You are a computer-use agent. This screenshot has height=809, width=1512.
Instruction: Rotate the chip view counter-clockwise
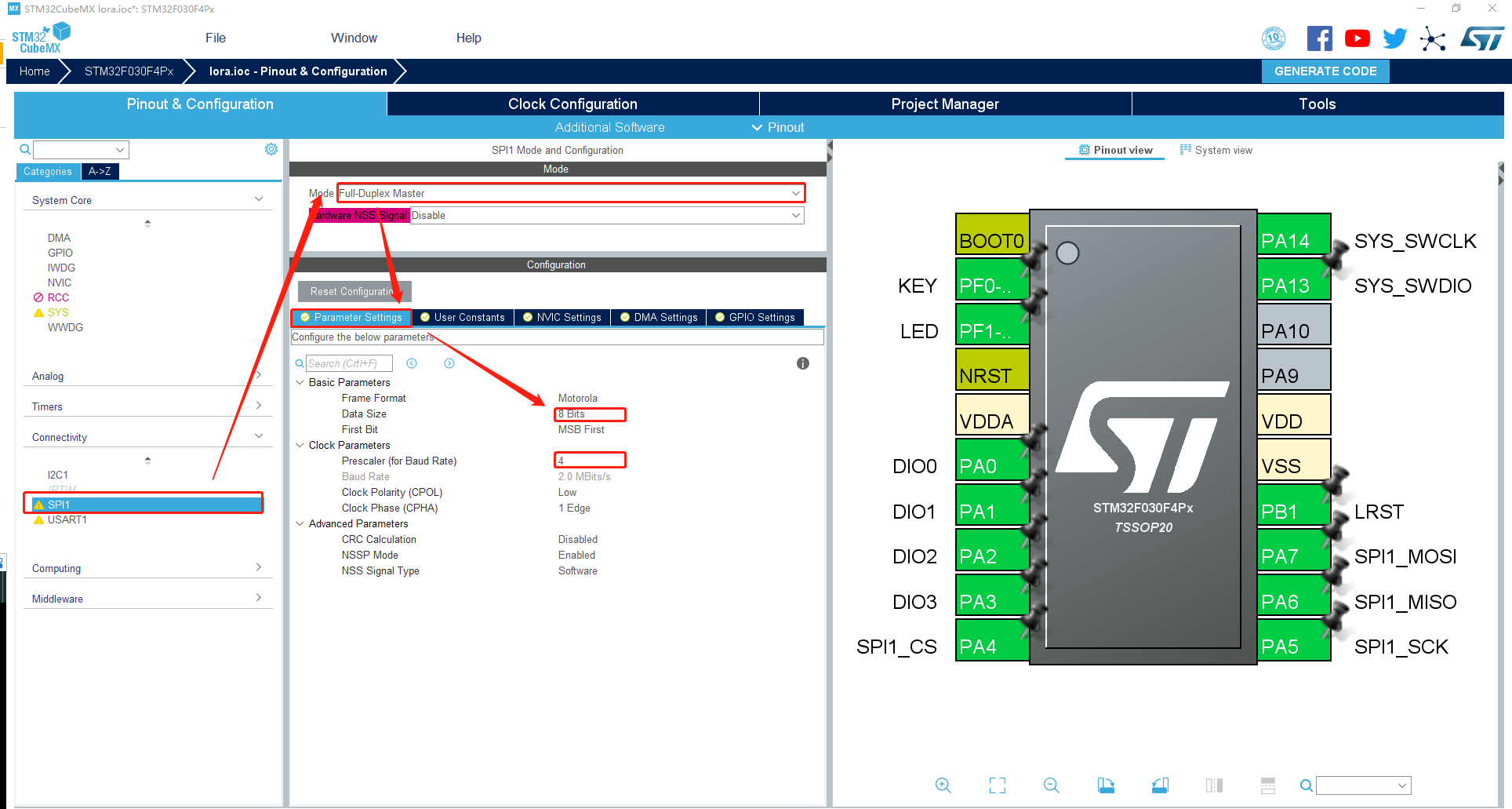click(x=1160, y=785)
